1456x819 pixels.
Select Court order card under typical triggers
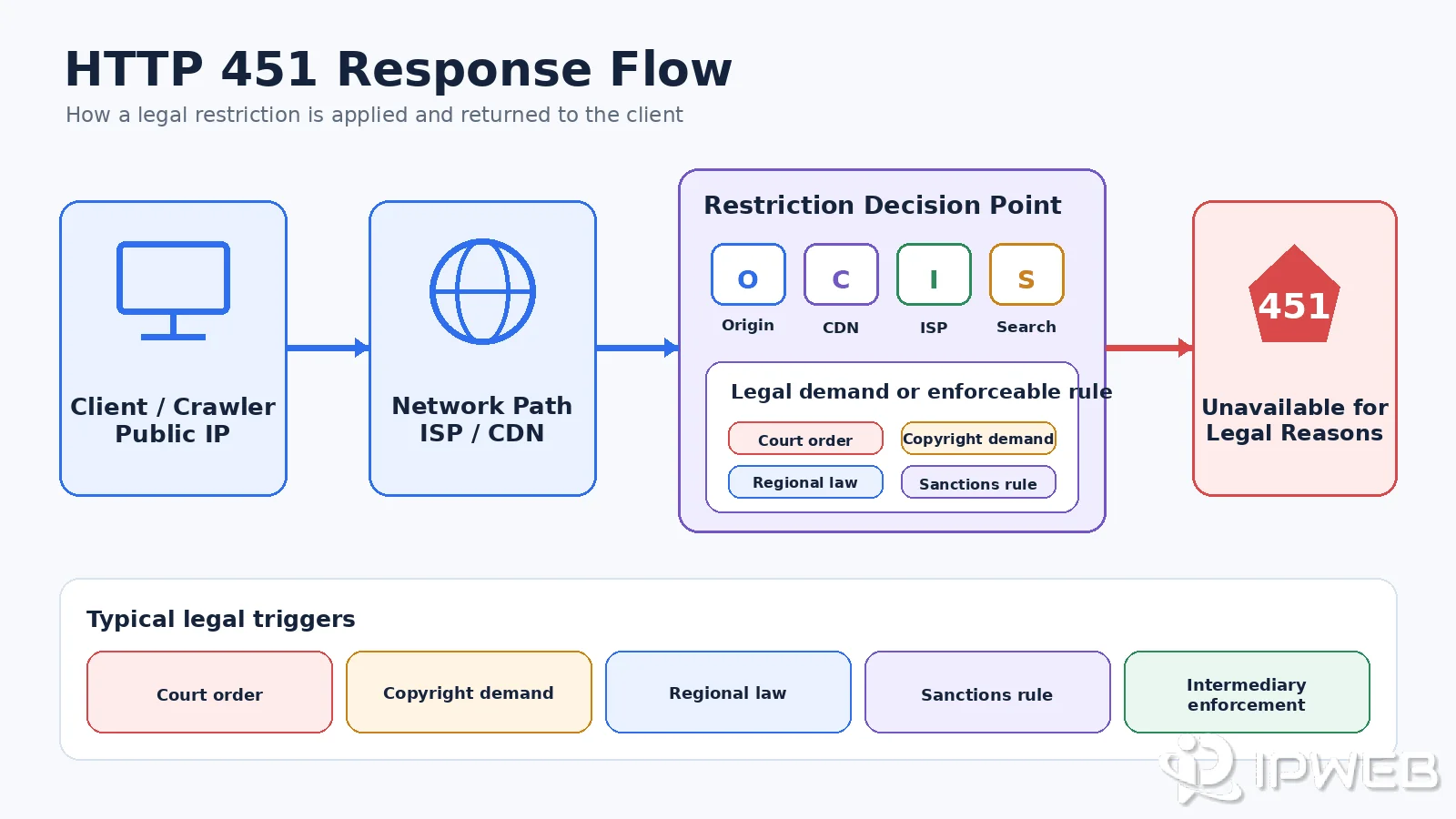point(209,693)
